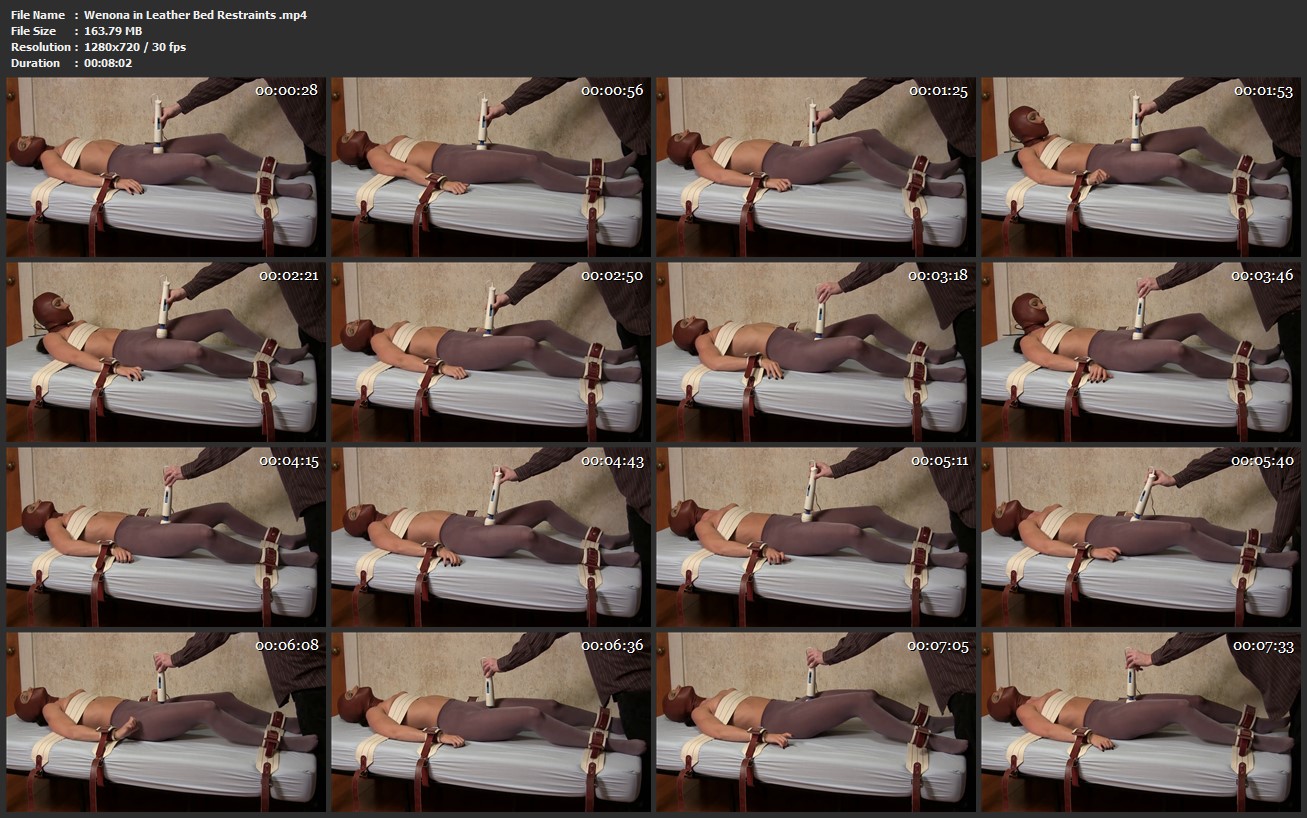Pick the last thumbnail stamped 00:07:33
The height and width of the screenshot is (818, 1307).
tap(1141, 722)
